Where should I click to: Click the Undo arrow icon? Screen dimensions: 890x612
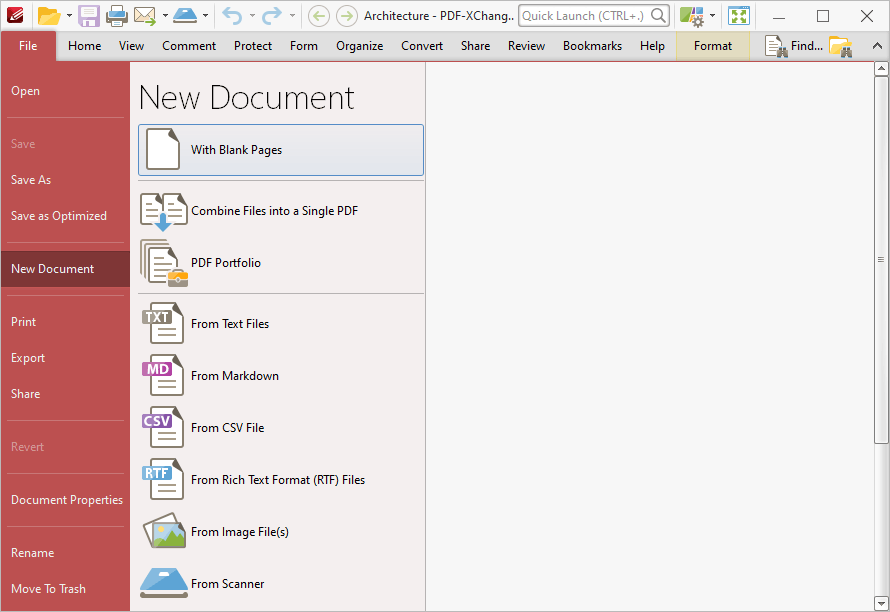(232, 16)
